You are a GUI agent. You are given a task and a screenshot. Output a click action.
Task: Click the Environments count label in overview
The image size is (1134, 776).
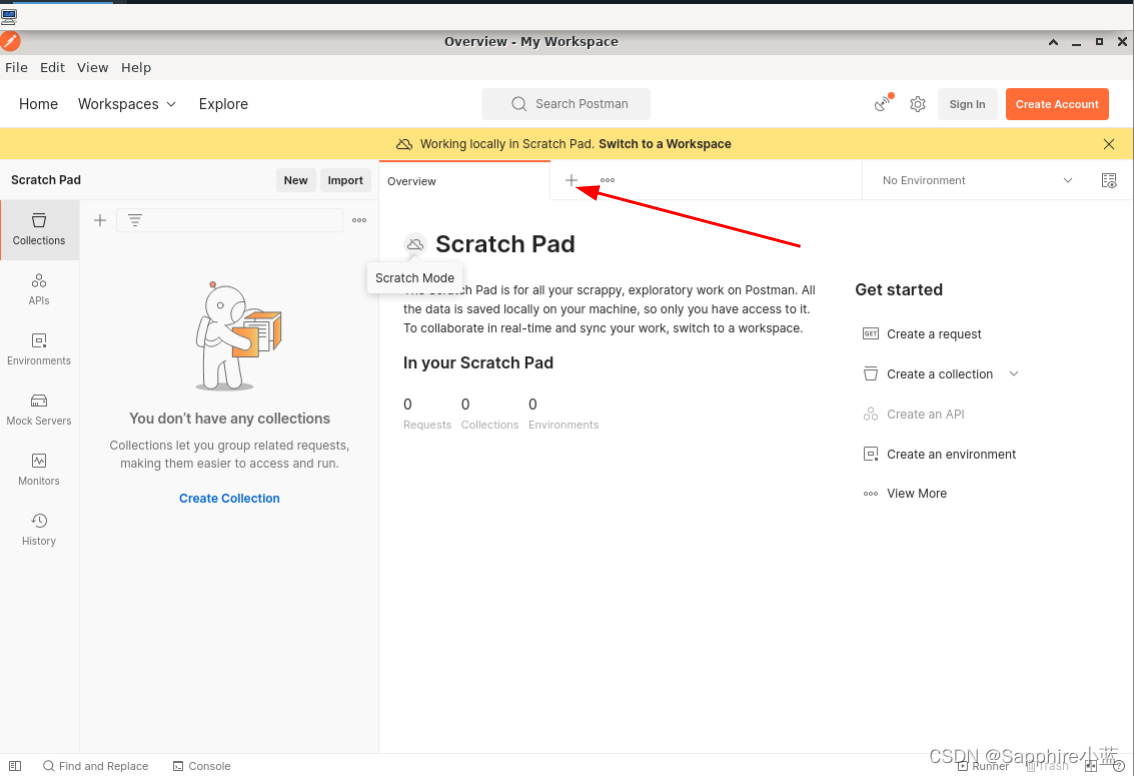(x=563, y=425)
